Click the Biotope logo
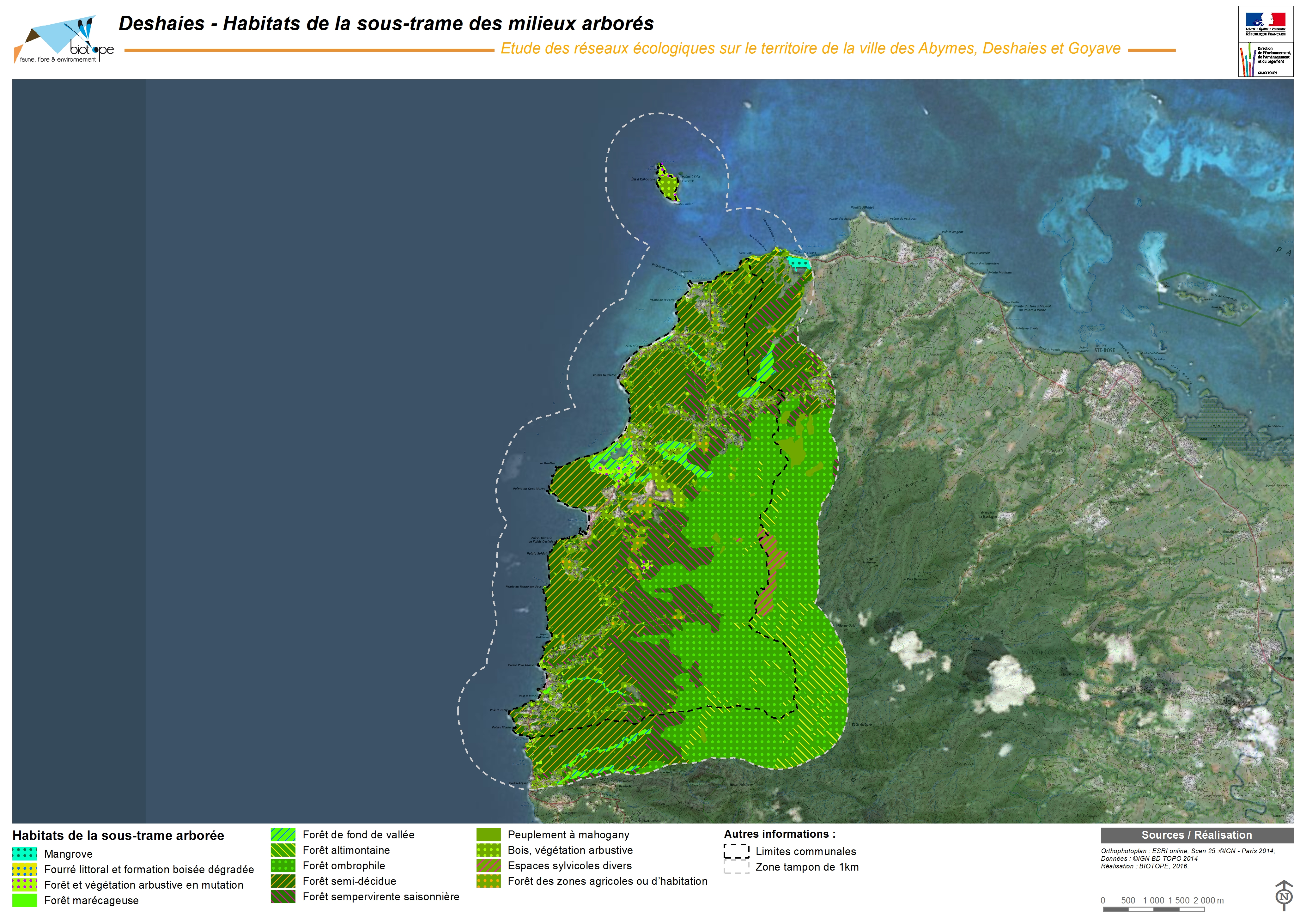1306x924 pixels. (x=64, y=40)
